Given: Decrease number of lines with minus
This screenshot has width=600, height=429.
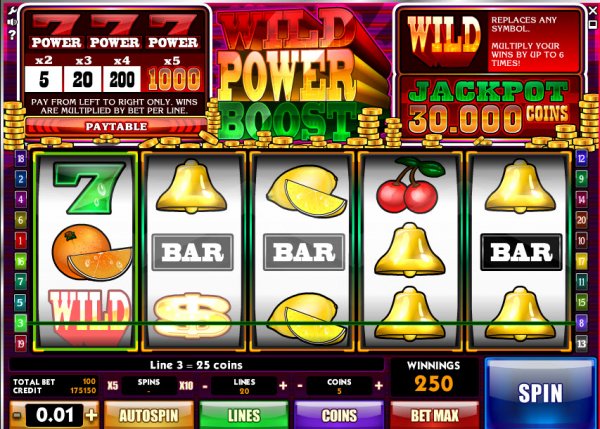Looking at the screenshot, I should click(205, 386).
